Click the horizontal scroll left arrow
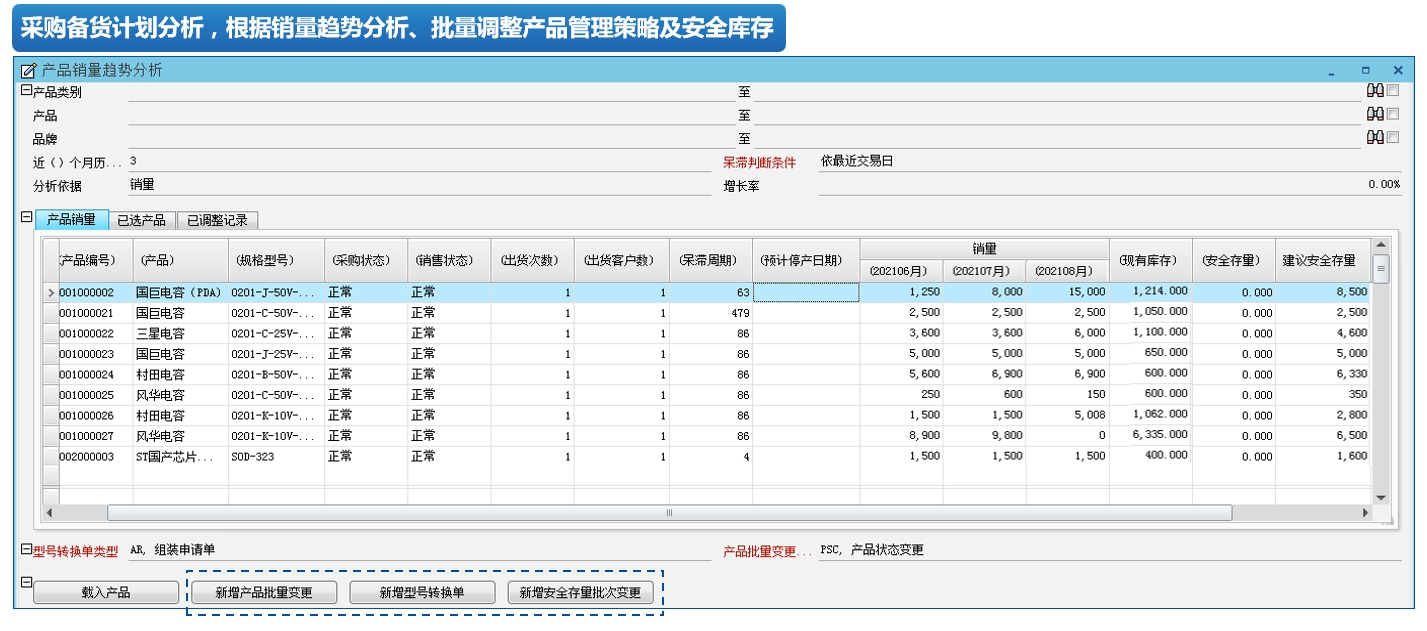 click(50, 513)
